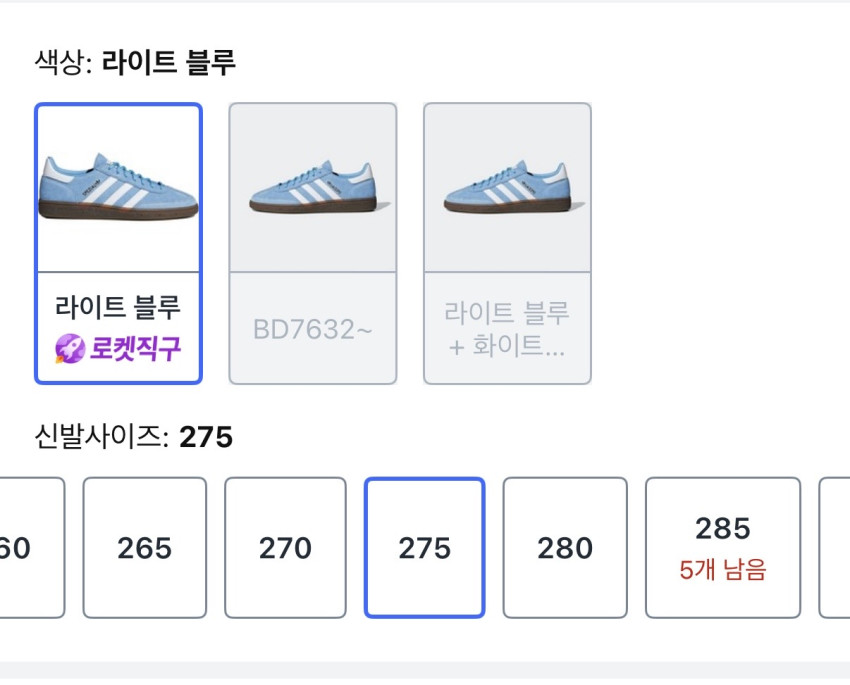Select the 라이트 블루 + 화이트 option label
Viewport: 850px width, 685px height.
[507, 329]
